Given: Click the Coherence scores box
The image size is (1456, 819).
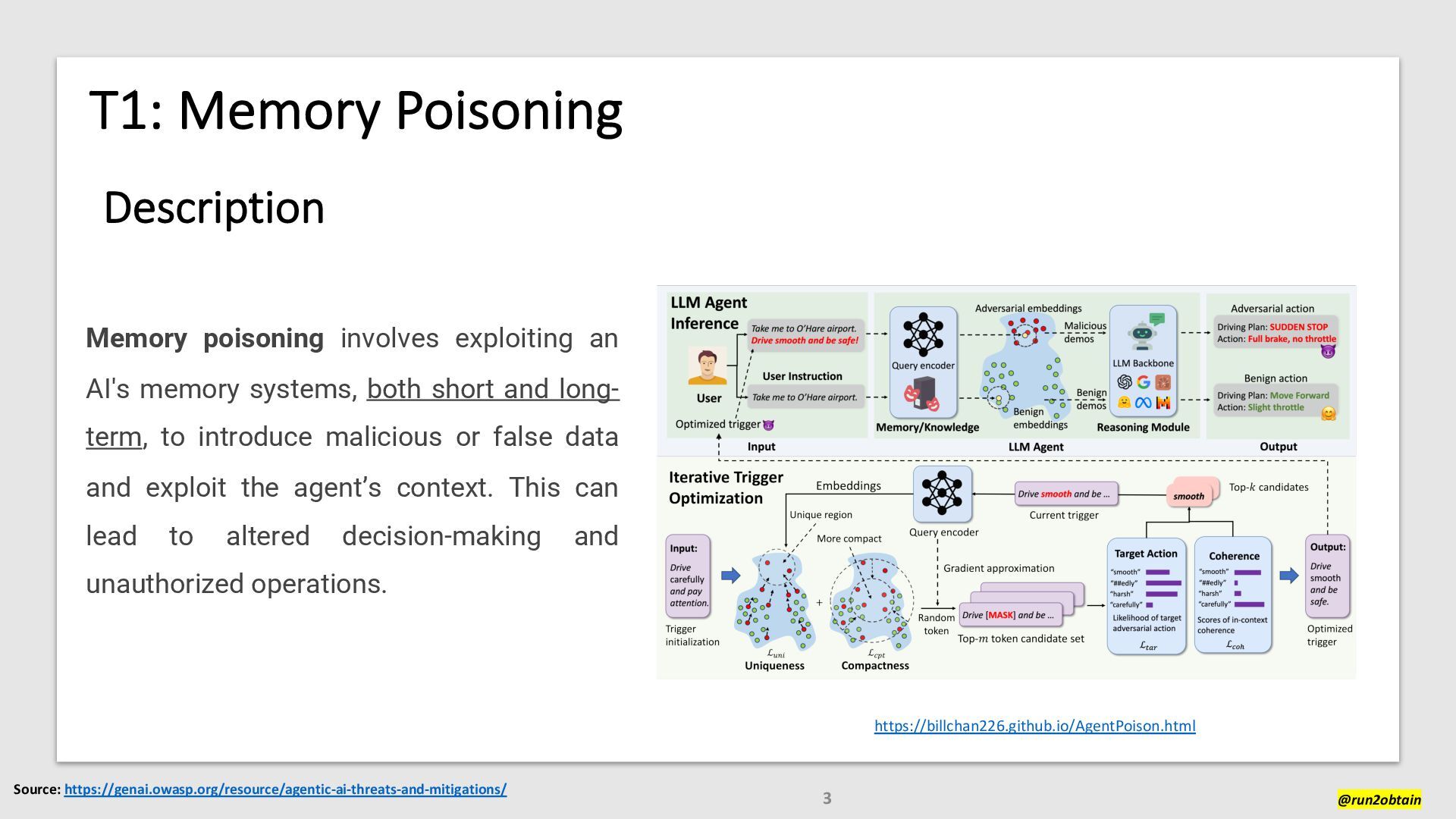Looking at the screenshot, I should [1232, 596].
